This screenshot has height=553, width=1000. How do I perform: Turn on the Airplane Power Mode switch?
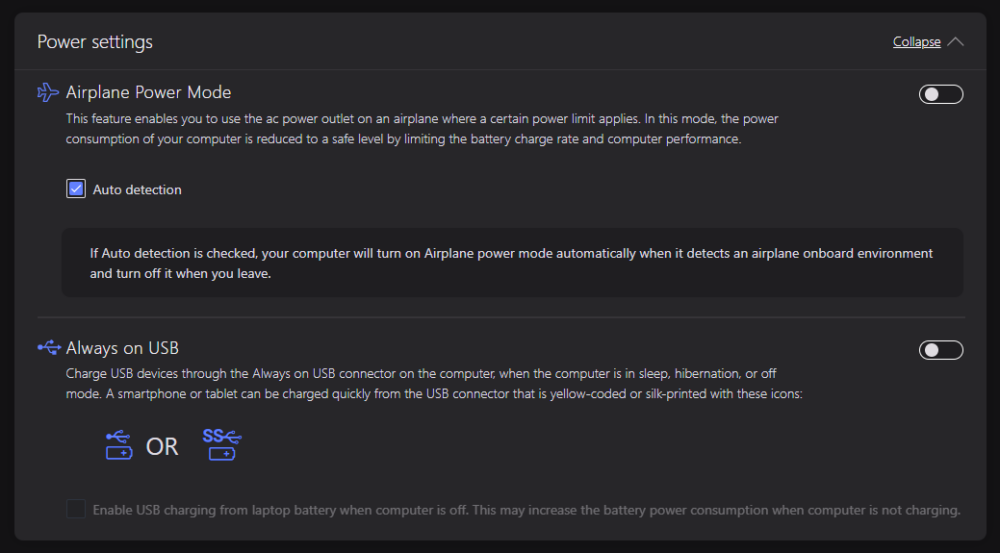(940, 94)
